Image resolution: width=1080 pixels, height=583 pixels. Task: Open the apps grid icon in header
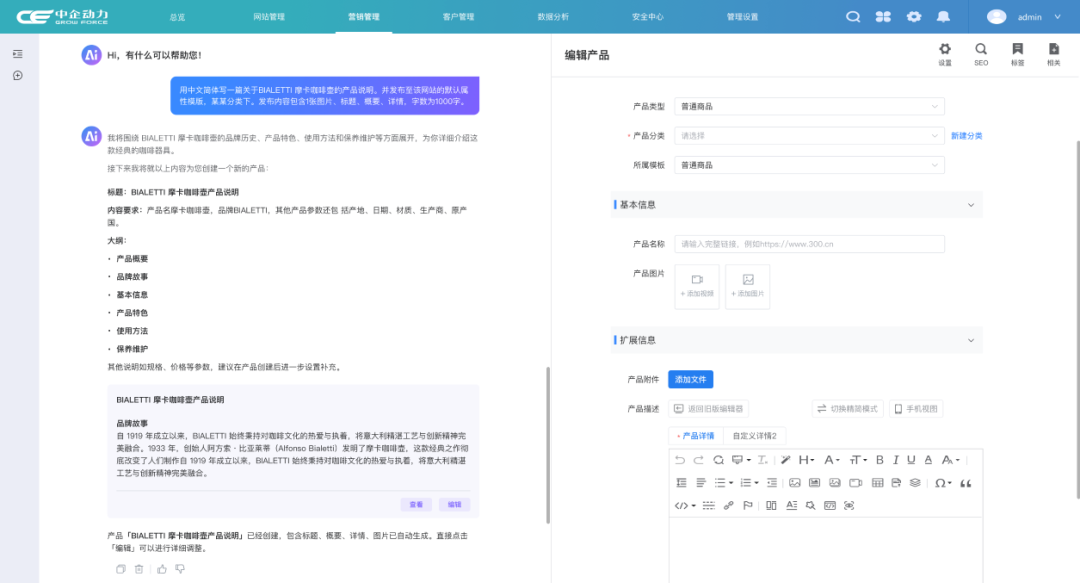[x=883, y=17]
